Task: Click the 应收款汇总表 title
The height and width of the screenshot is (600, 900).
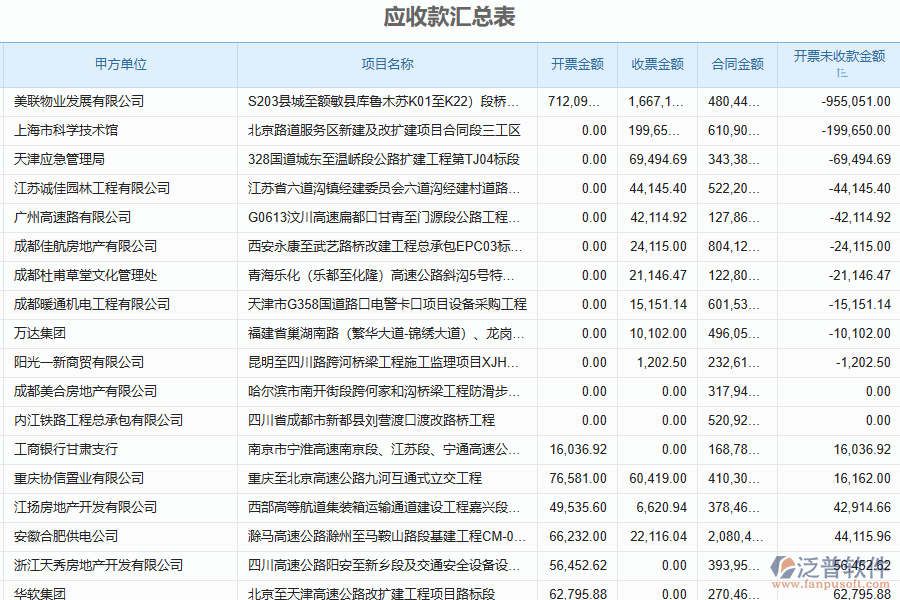Action: click(449, 16)
